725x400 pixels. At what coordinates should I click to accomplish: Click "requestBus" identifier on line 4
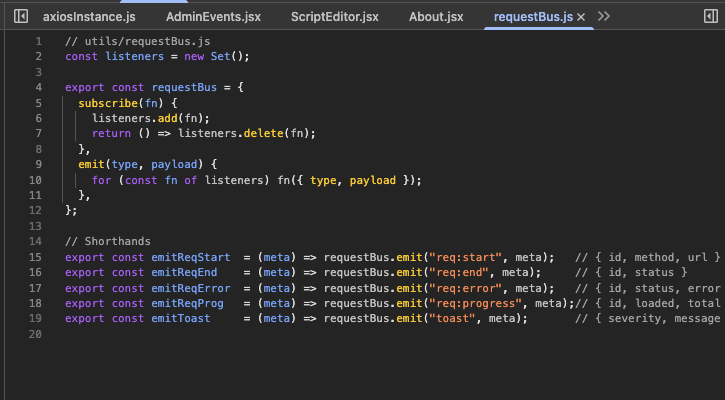click(x=184, y=87)
